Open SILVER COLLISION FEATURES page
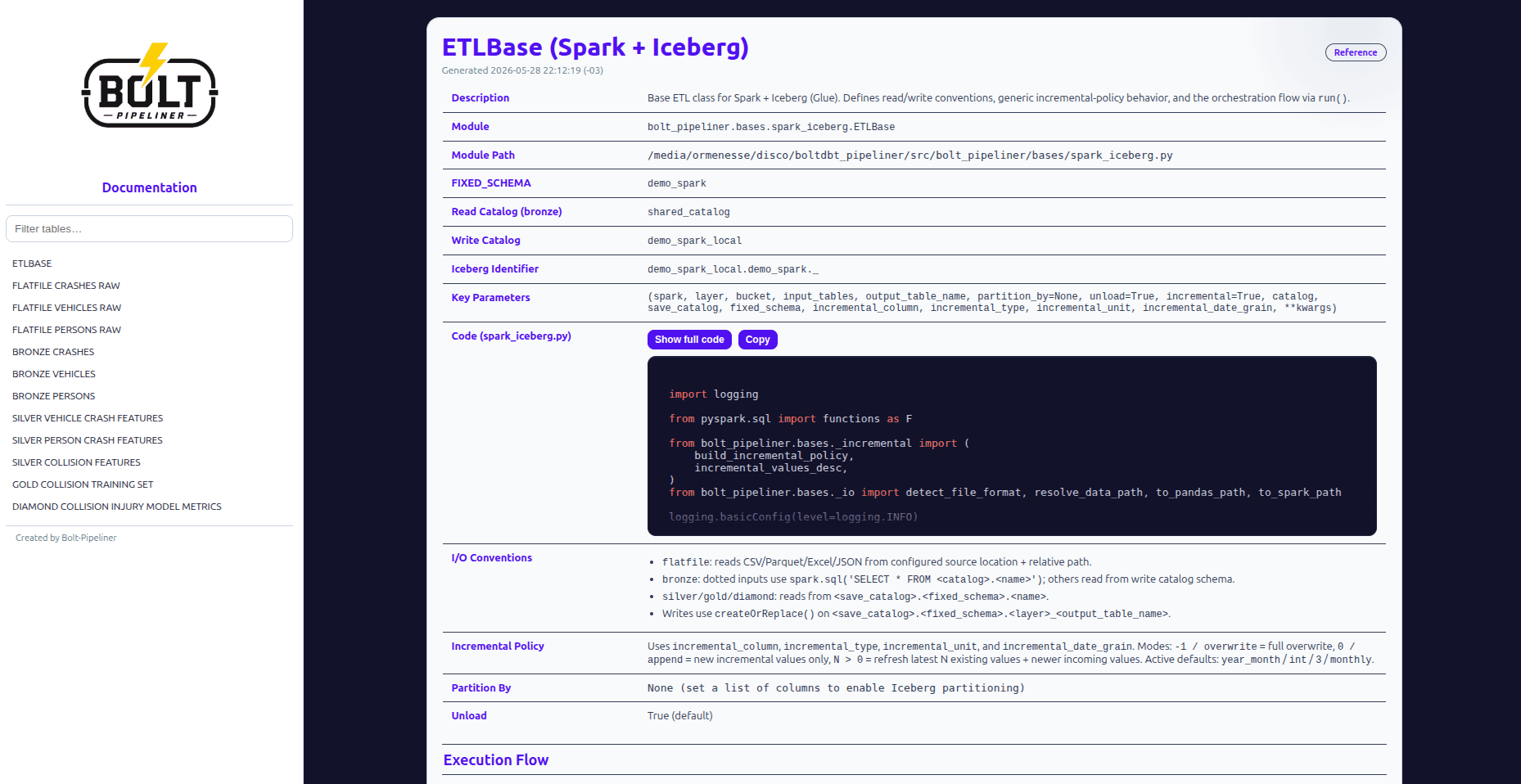The width and height of the screenshot is (1521, 784). pos(77,462)
